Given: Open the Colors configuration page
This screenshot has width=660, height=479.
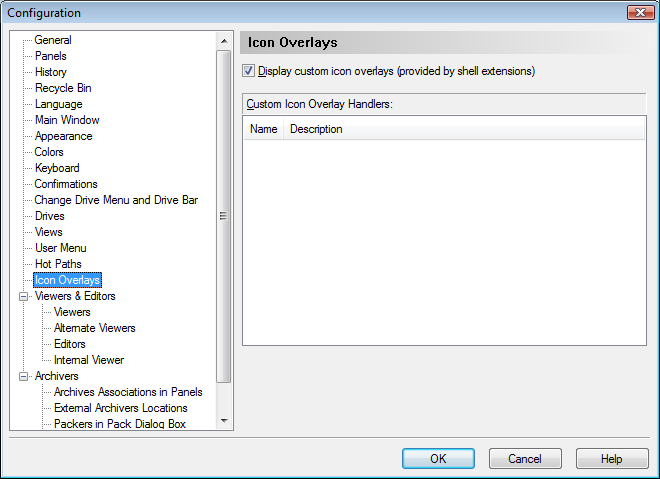Looking at the screenshot, I should 49,152.
